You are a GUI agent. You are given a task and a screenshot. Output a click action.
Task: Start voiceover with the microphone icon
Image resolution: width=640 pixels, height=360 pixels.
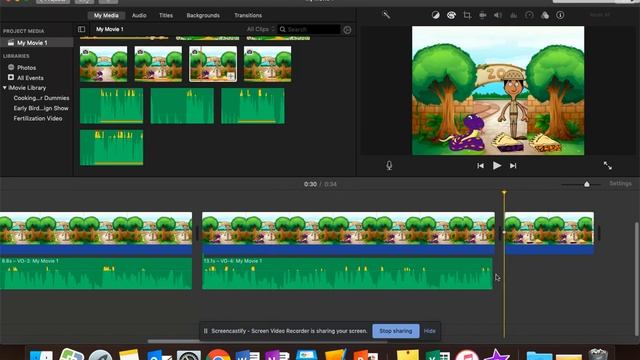389,165
